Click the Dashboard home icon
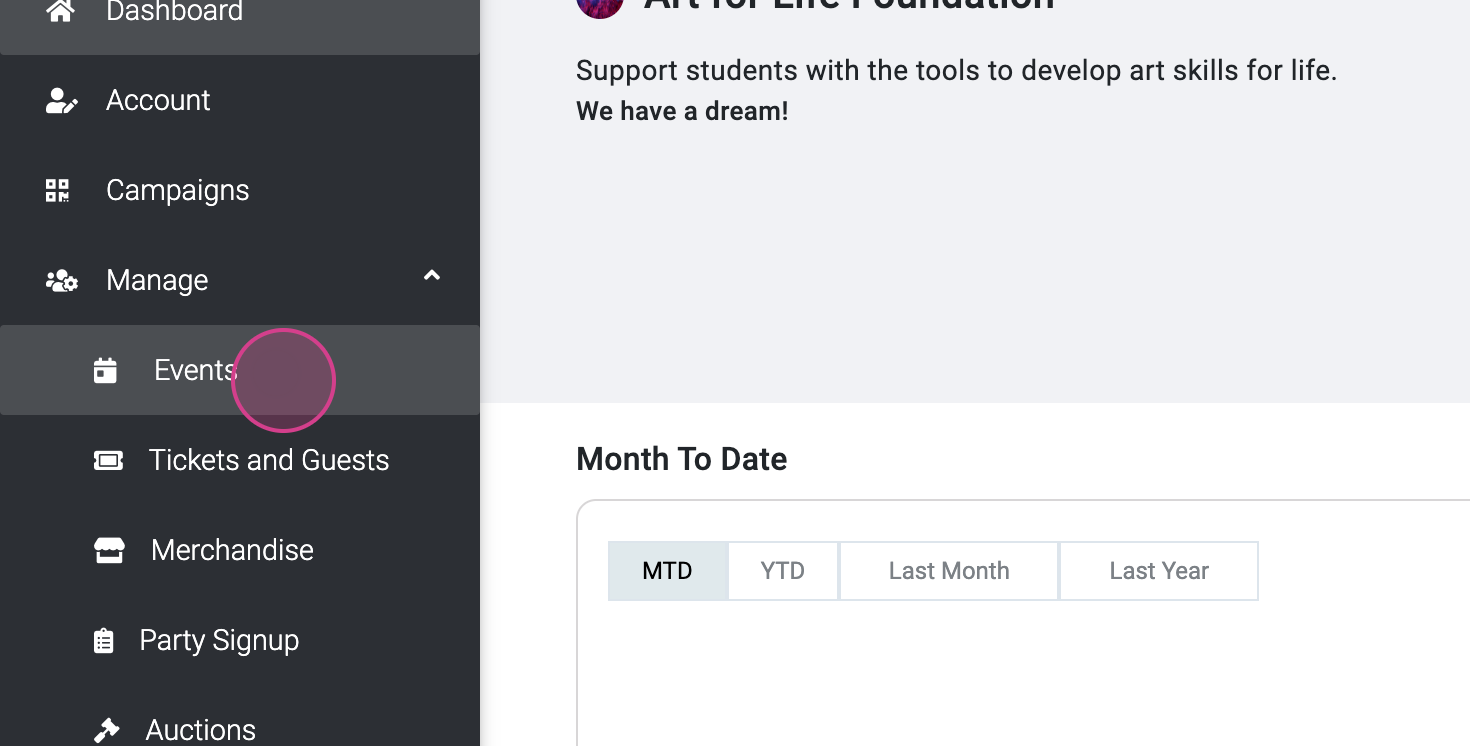Screen dimensions: 1470x746 click(61, 11)
